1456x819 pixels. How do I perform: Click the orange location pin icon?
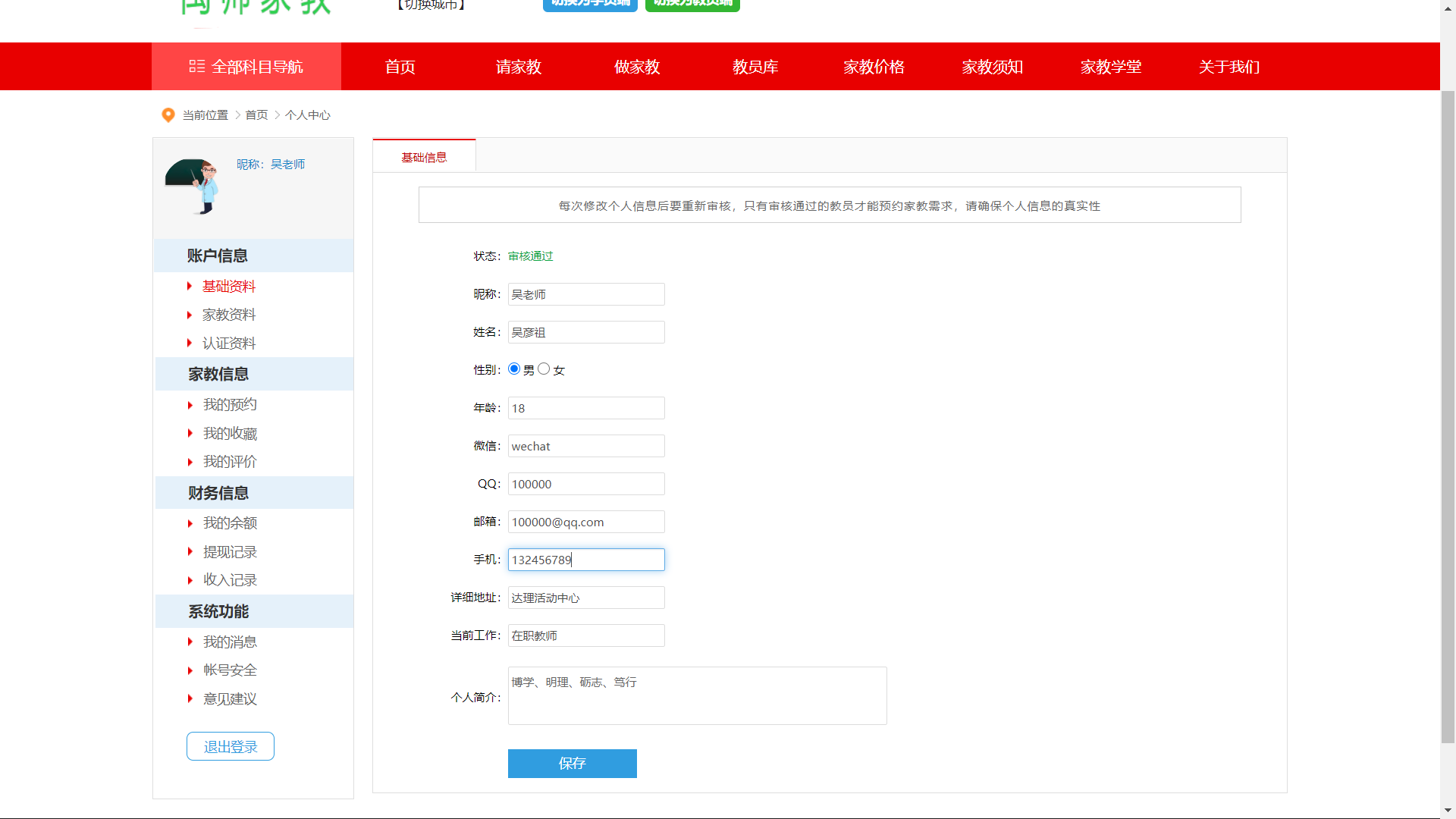tap(168, 115)
